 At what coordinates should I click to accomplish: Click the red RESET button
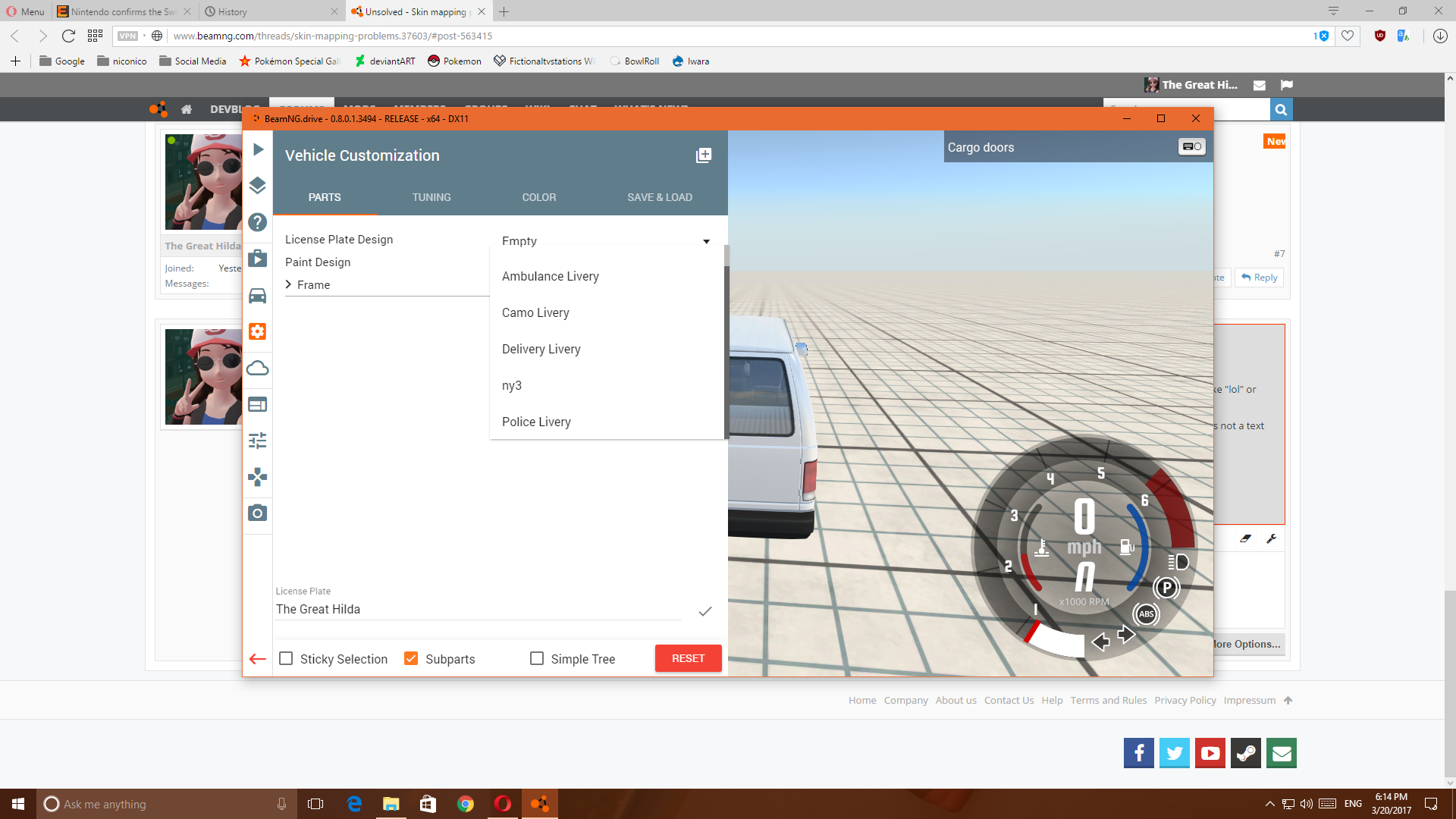click(689, 658)
